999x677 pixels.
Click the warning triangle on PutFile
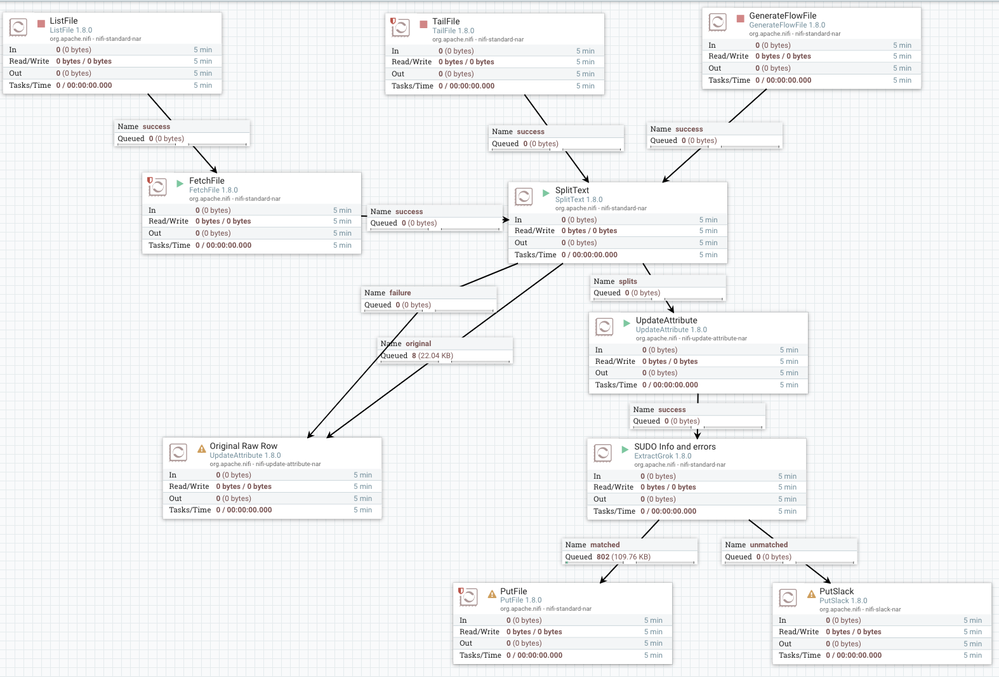[x=492, y=594]
